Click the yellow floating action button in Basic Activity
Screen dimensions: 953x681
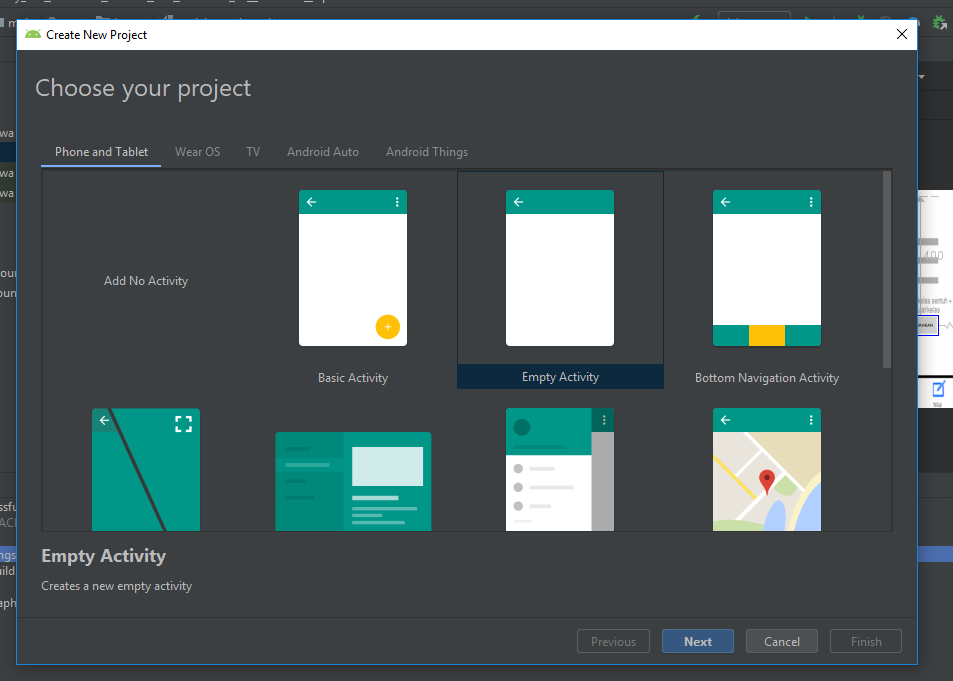pyautogui.click(x=388, y=327)
